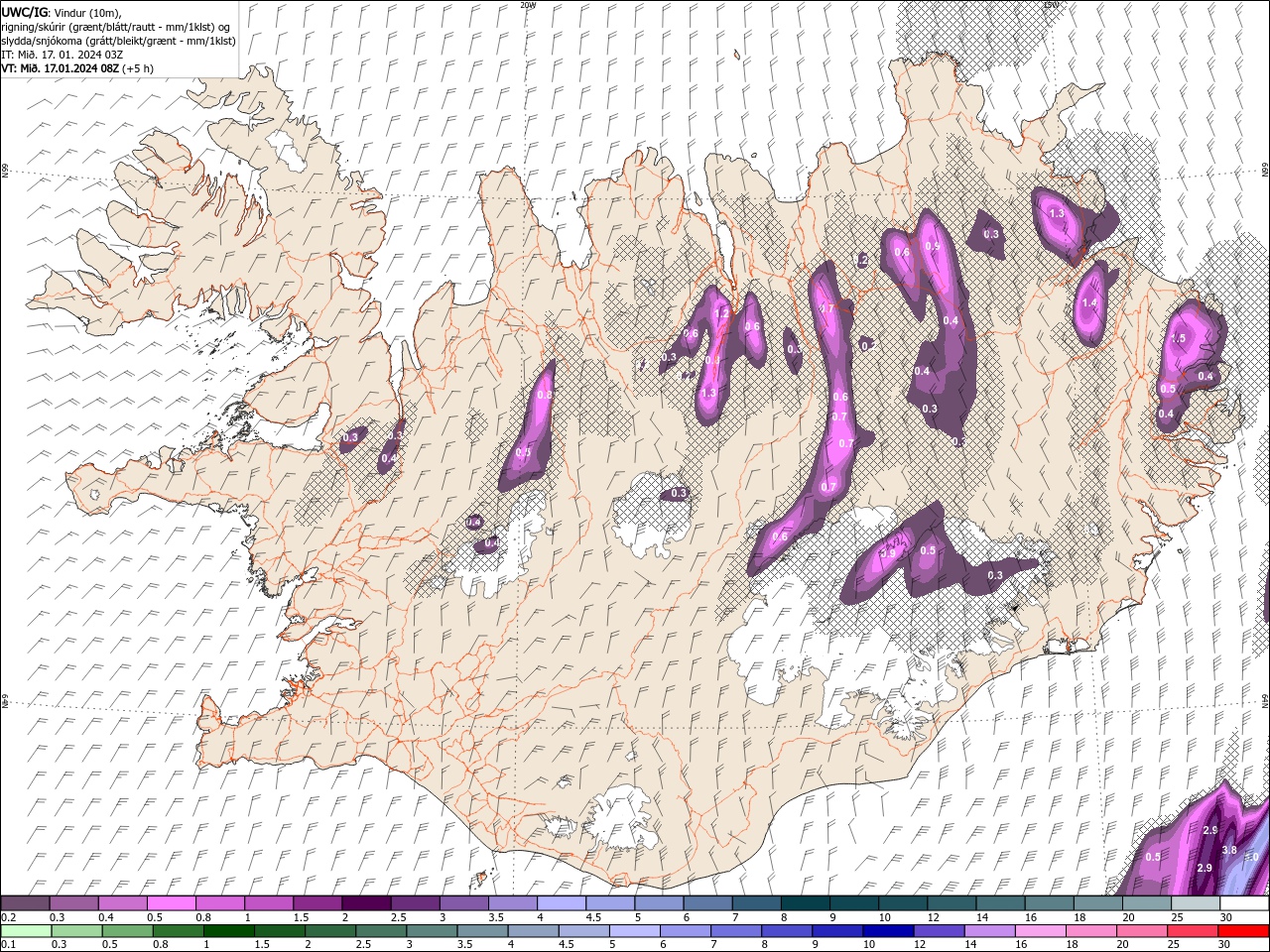
Task: Pick the dark mauve 0.2 swatch in upper legend
Action: [x=25, y=903]
